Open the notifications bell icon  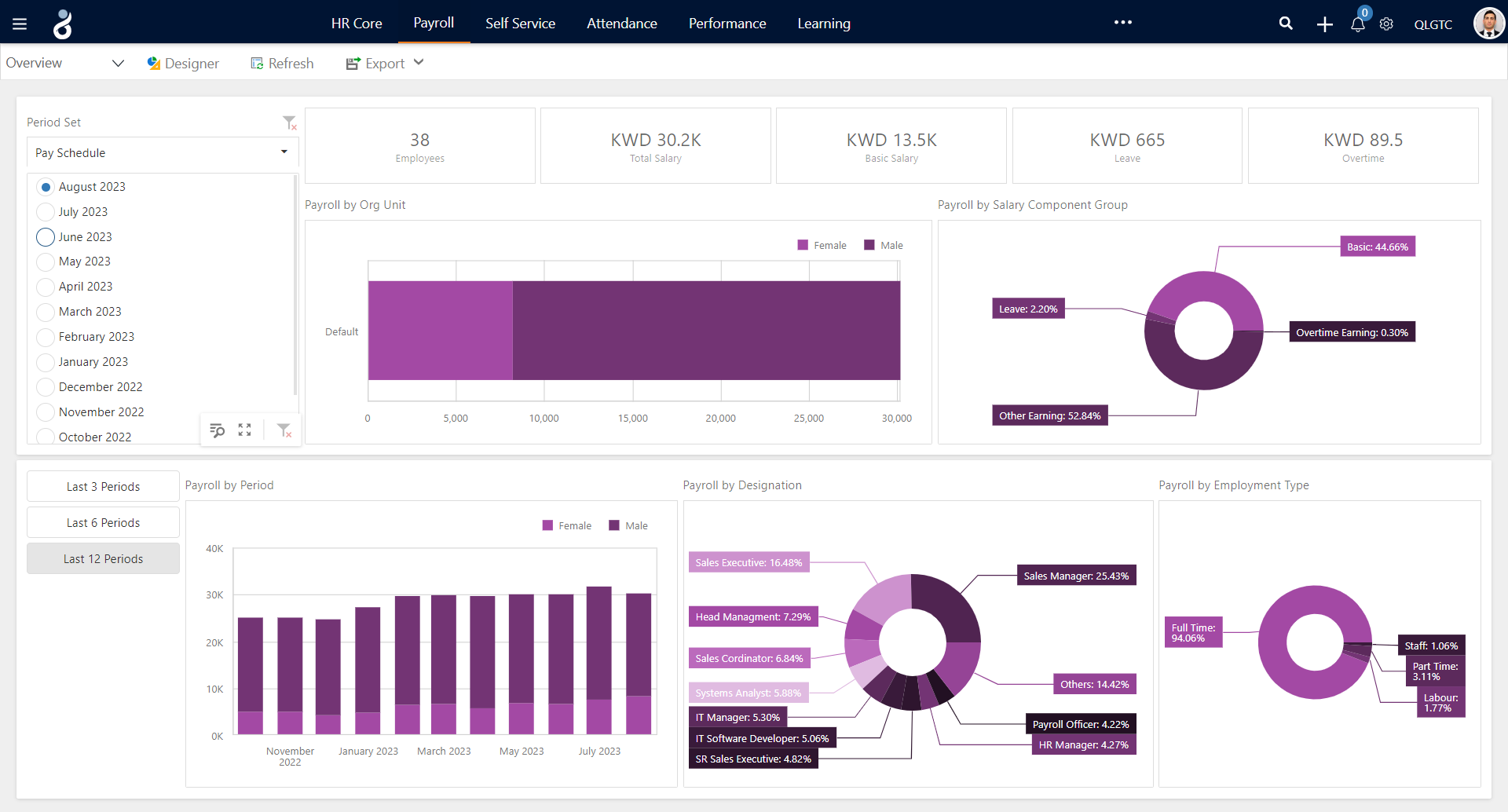(x=1357, y=24)
